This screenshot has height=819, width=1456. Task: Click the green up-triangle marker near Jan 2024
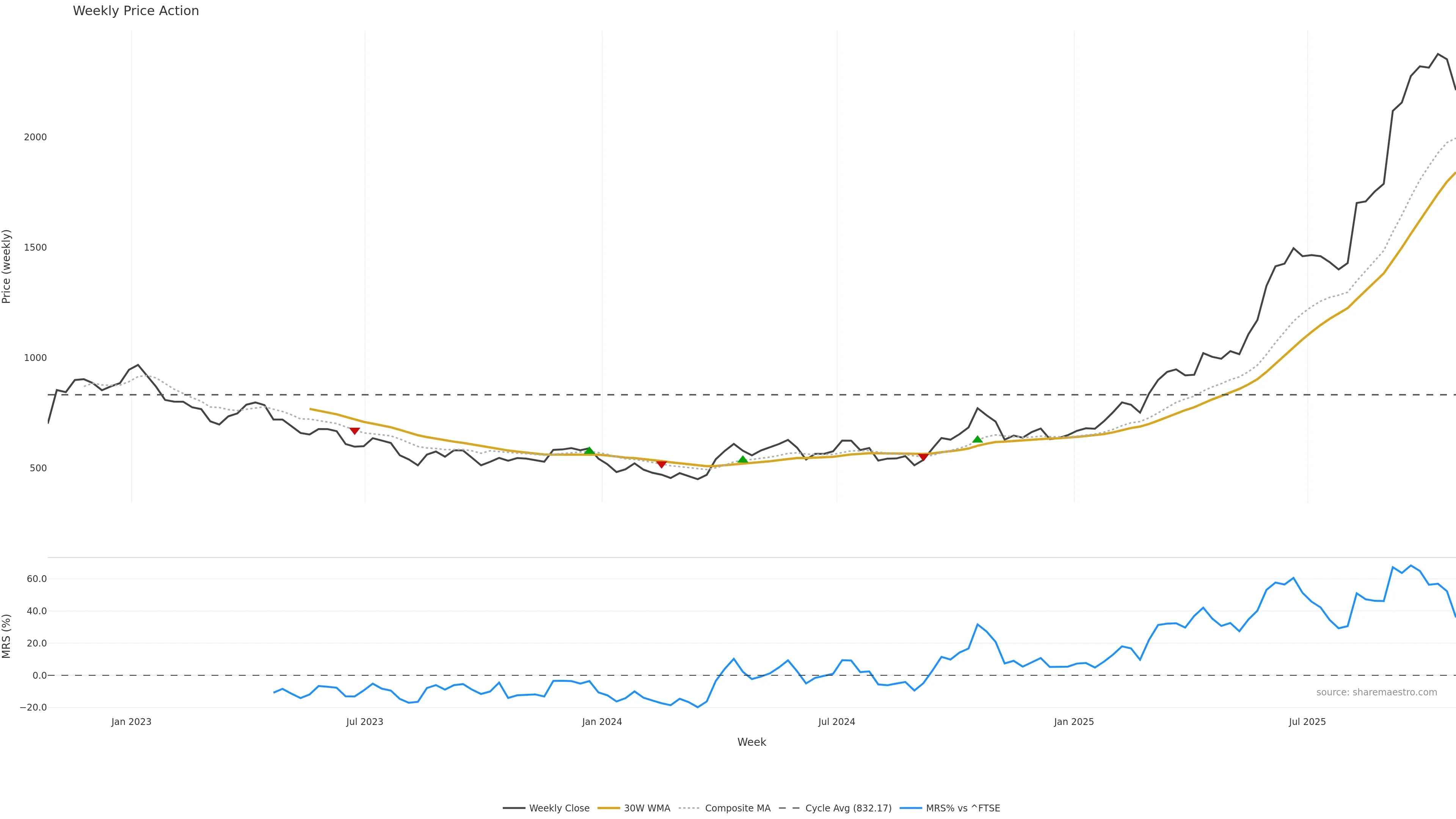[x=589, y=450]
